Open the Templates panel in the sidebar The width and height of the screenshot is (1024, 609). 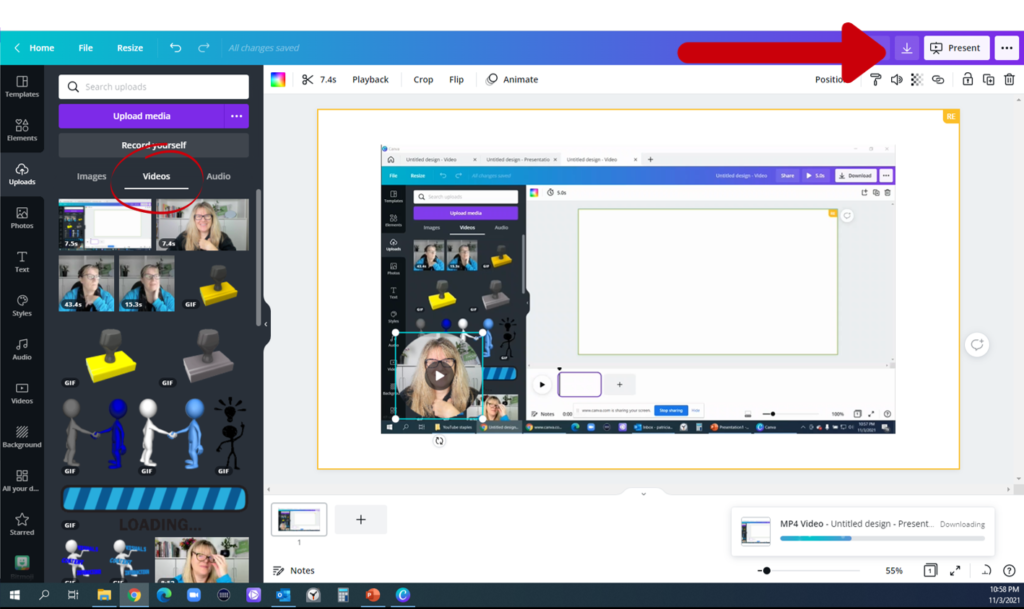click(x=21, y=87)
